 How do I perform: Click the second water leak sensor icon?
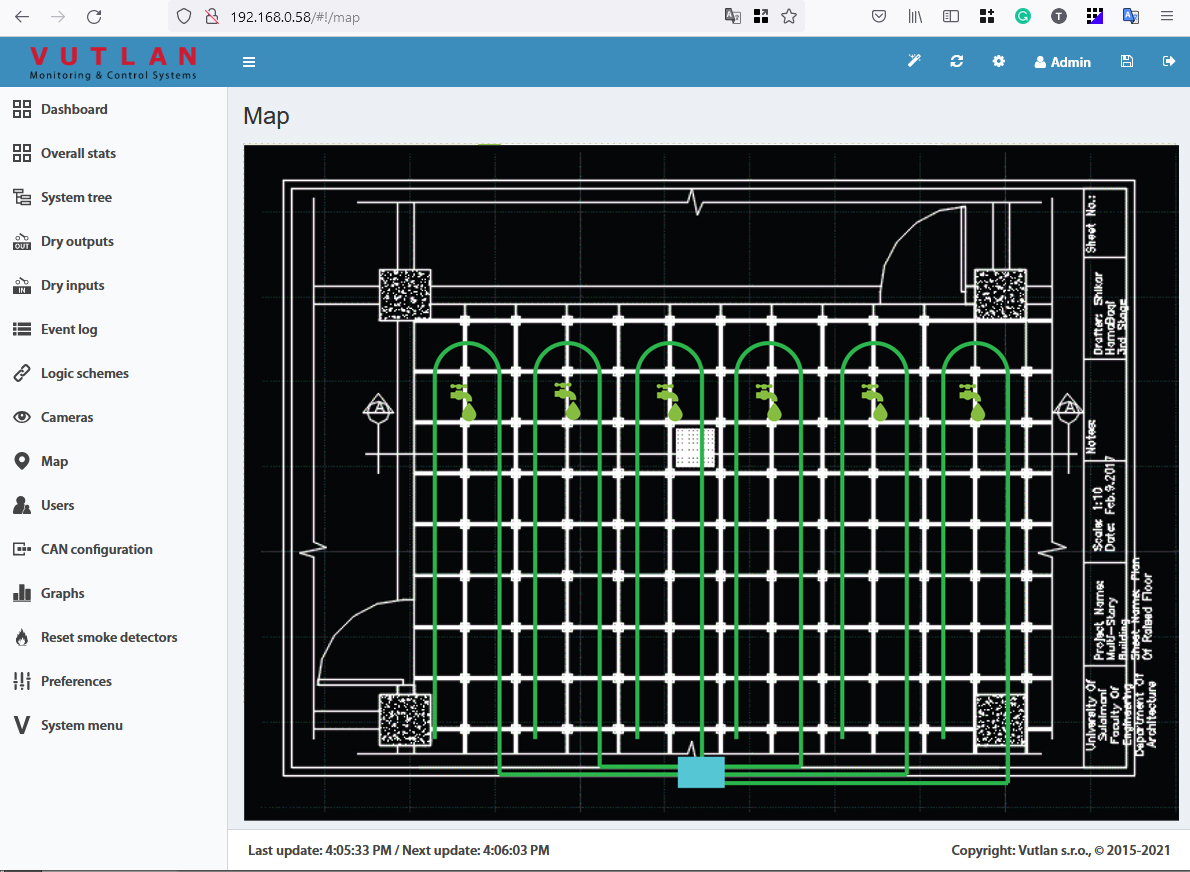coord(567,401)
